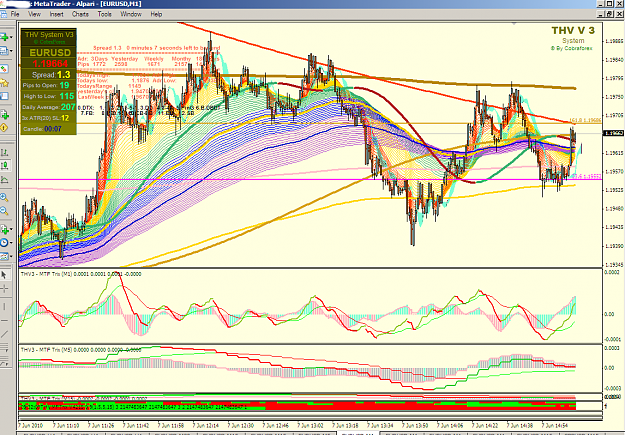Open the indicators list icon

4,230
